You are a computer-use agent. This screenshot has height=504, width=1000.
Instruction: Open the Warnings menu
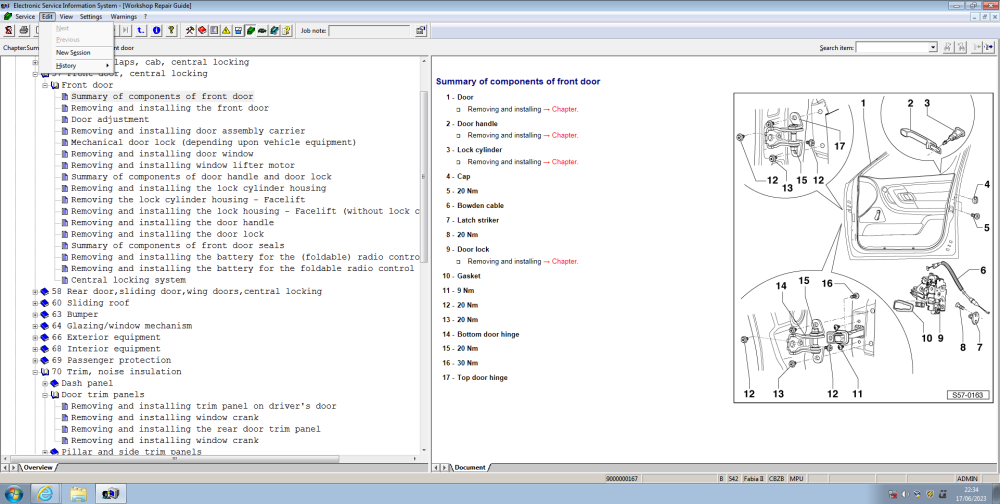(x=124, y=17)
